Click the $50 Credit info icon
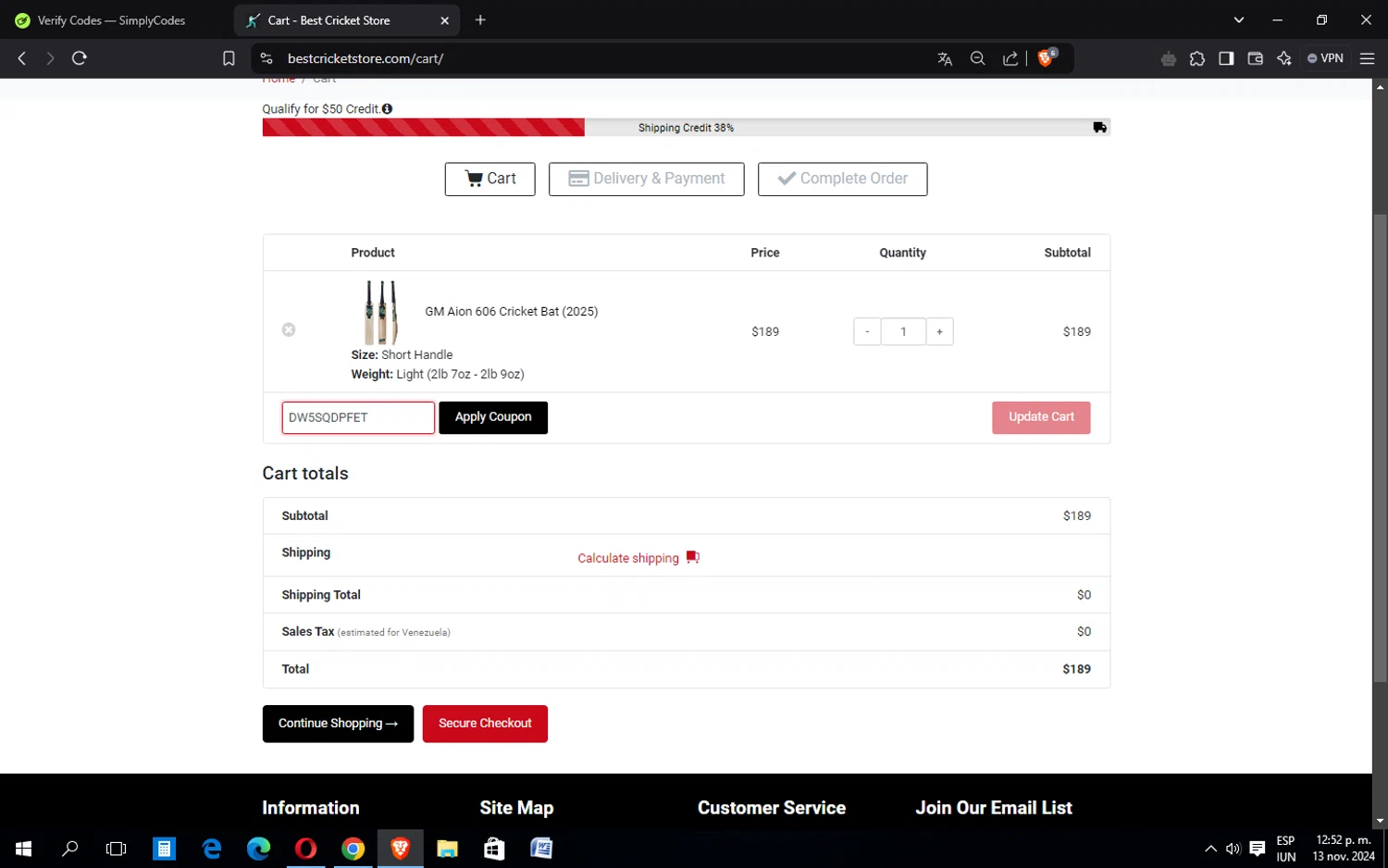The height and width of the screenshot is (868, 1388). [387, 108]
